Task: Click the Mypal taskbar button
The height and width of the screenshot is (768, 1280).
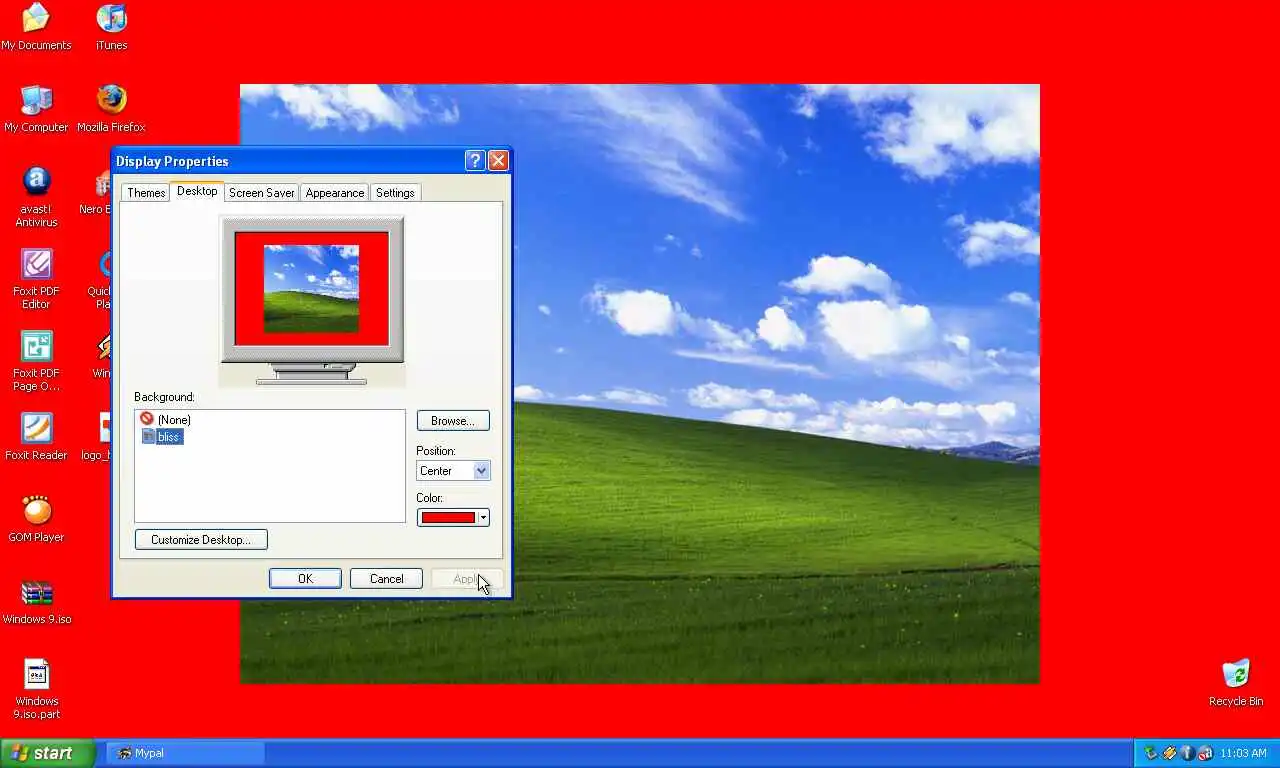Action: (x=186, y=753)
